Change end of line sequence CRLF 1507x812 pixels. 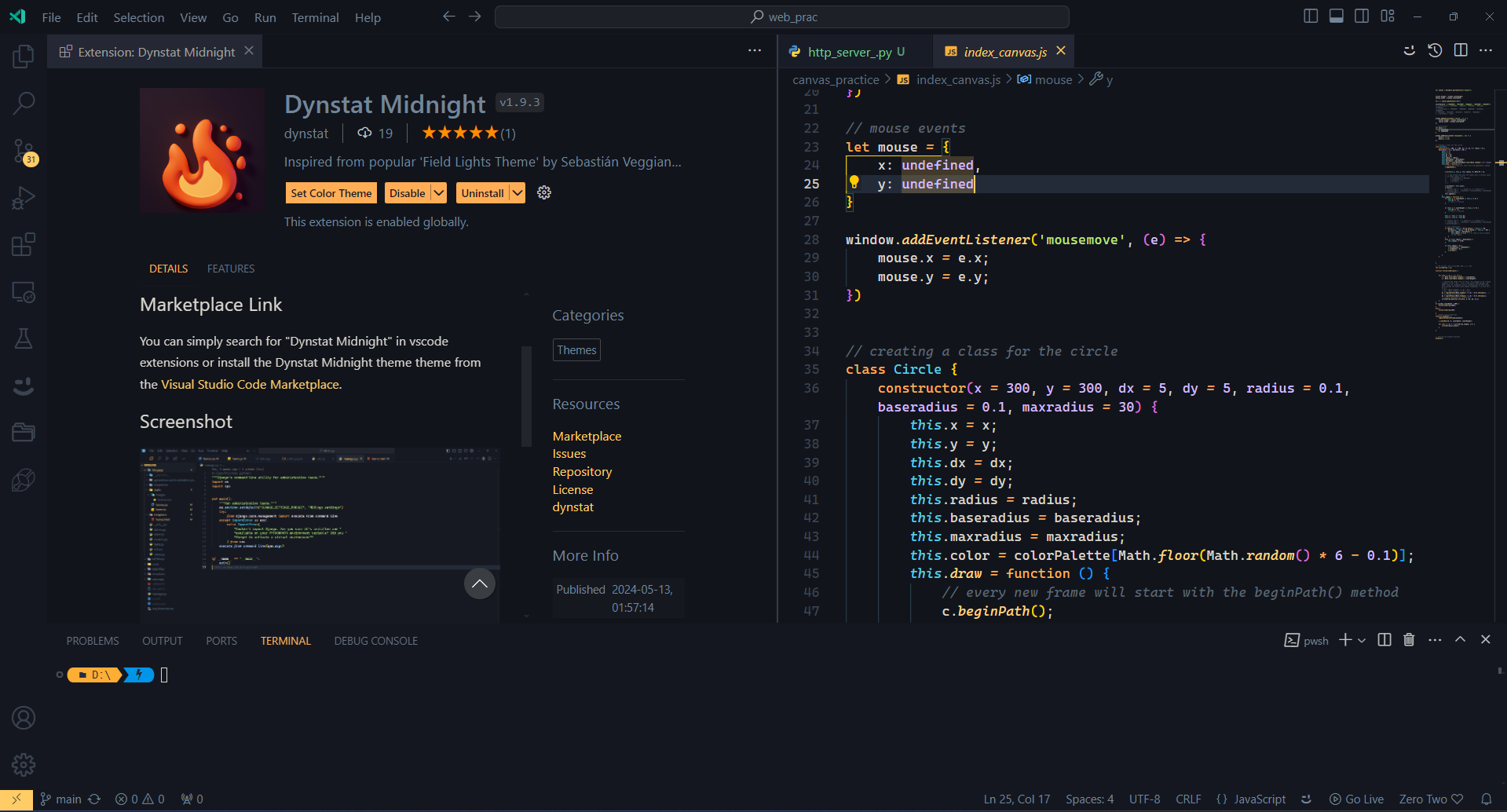click(1188, 799)
